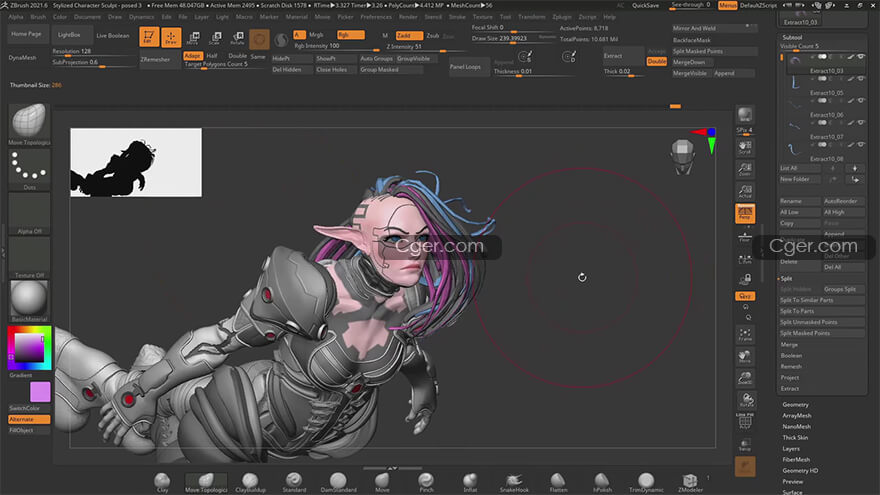Adjust the Draw Size slider

tap(514, 39)
